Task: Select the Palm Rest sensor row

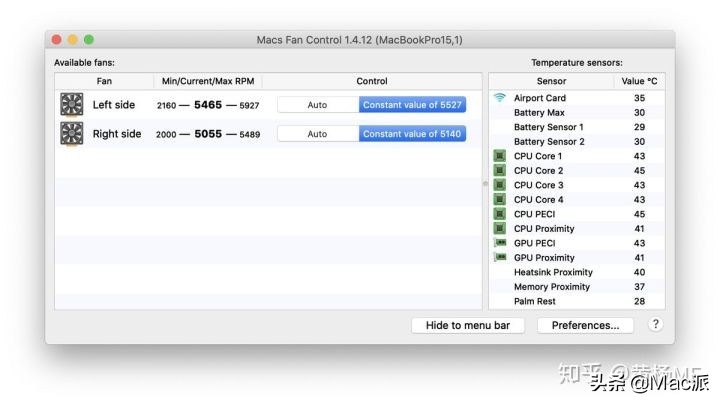Action: click(x=577, y=301)
